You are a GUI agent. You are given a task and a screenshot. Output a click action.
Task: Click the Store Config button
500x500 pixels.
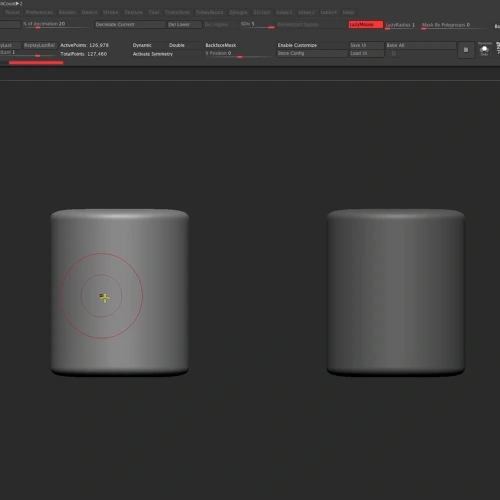pyautogui.click(x=312, y=53)
